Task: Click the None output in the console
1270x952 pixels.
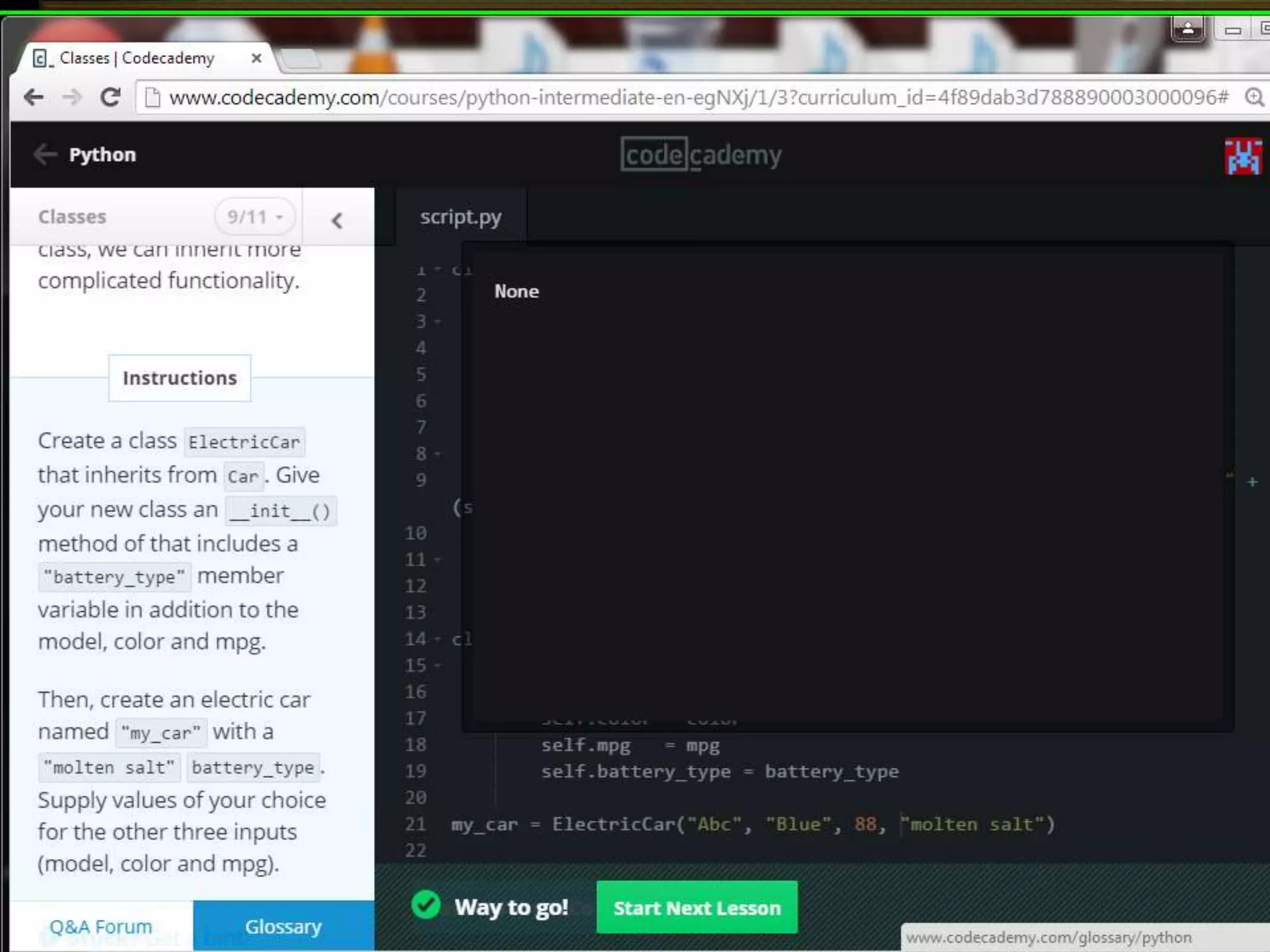Action: click(517, 291)
